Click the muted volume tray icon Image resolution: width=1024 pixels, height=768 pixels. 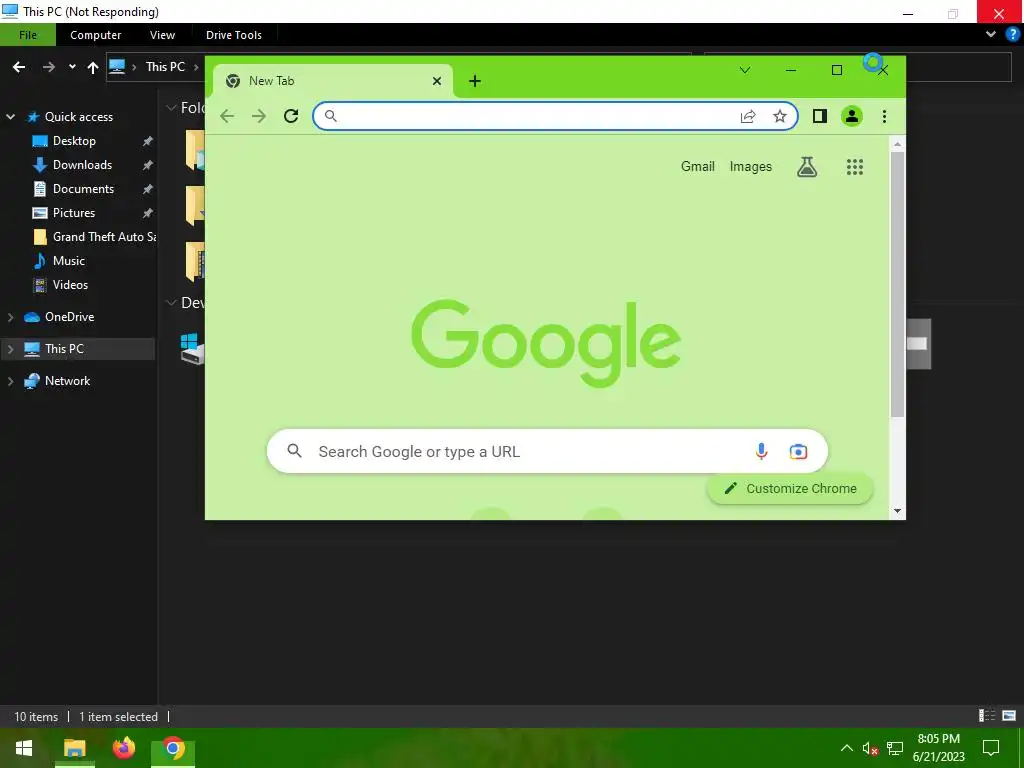(870, 748)
